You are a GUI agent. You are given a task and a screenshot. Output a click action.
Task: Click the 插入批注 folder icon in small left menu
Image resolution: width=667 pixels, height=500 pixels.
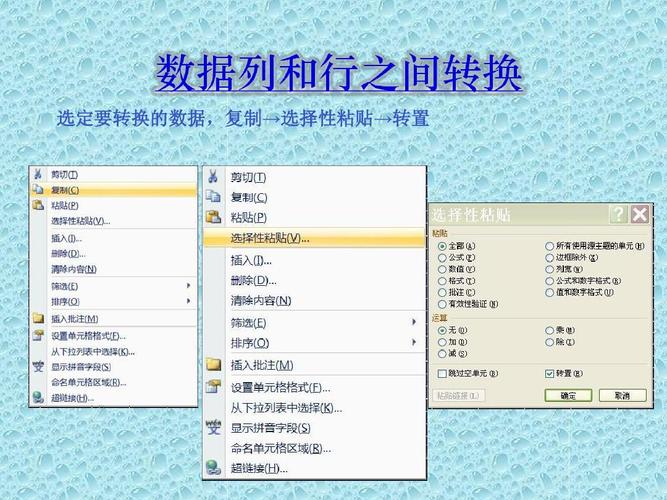coord(38,318)
